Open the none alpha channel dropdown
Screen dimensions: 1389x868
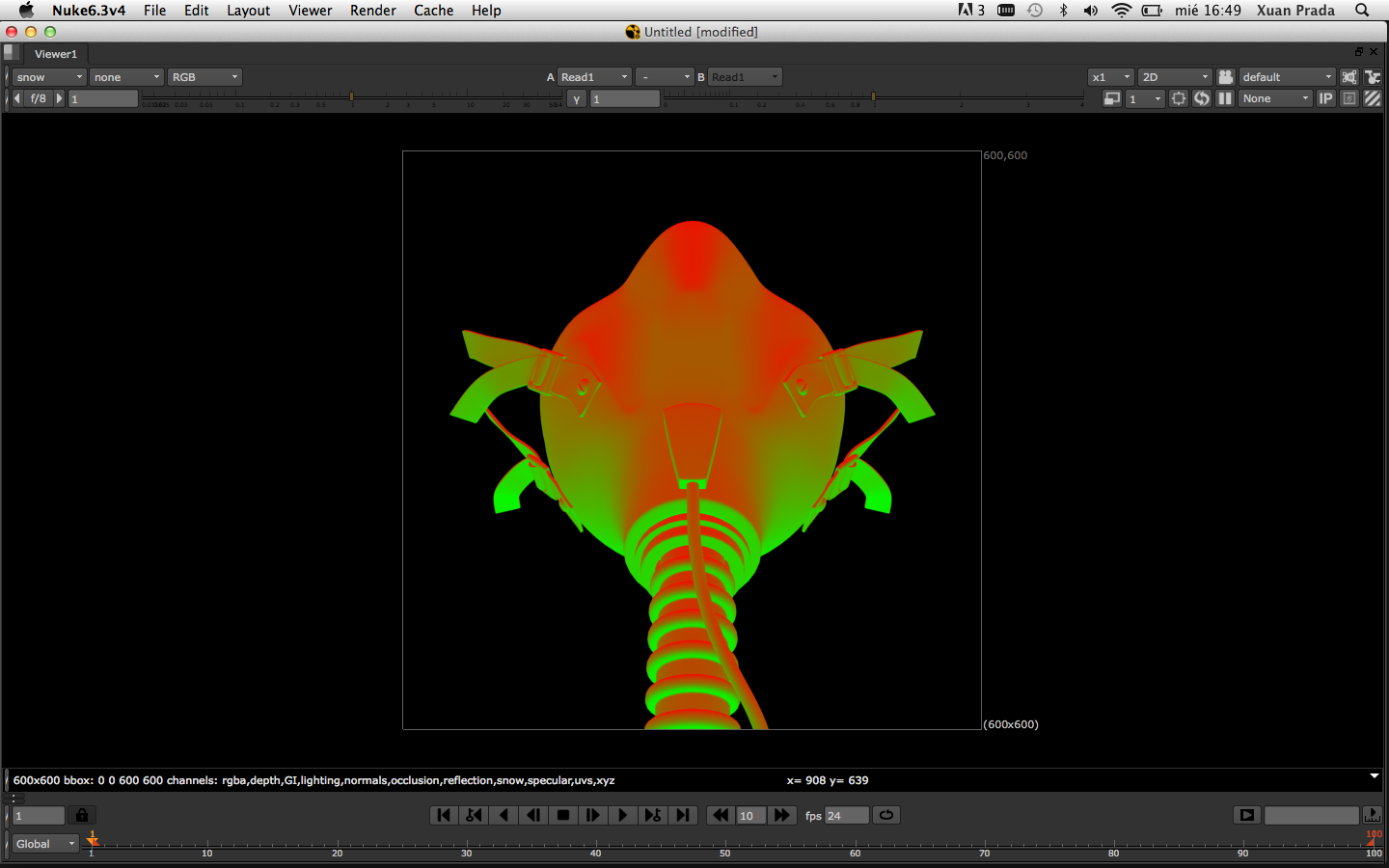point(127,77)
